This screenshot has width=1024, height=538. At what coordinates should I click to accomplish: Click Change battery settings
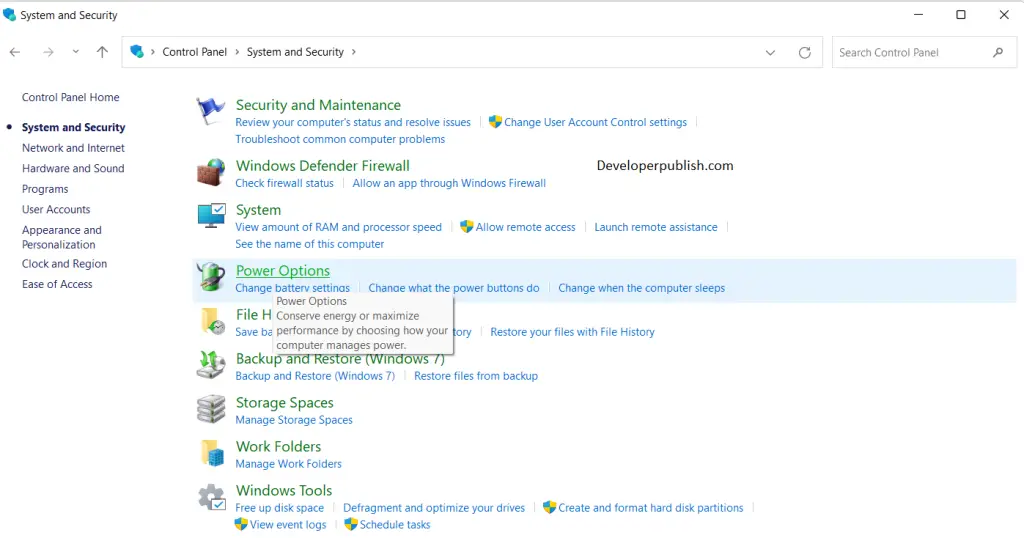(292, 288)
